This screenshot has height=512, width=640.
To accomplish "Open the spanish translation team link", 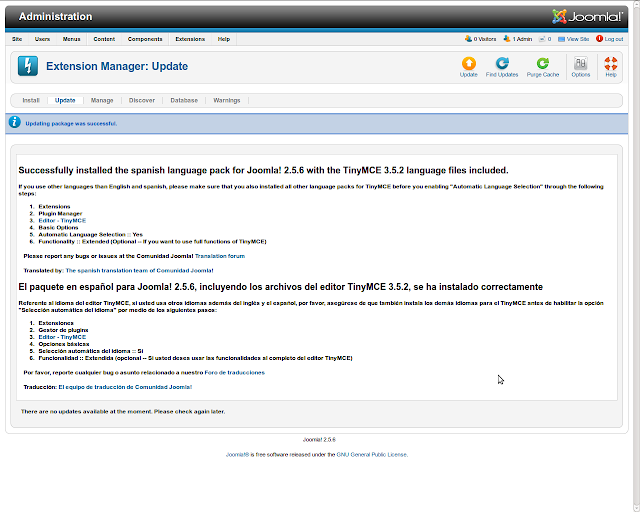I will 139,270.
